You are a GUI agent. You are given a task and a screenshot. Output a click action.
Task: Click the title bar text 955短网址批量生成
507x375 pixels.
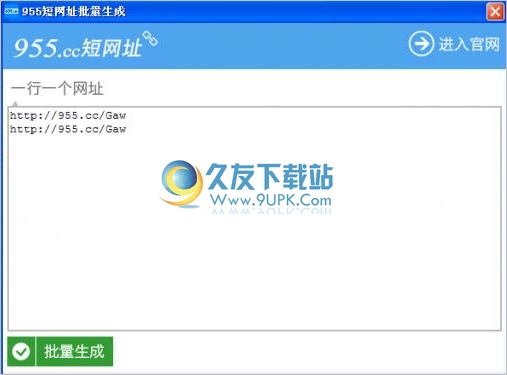click(74, 11)
